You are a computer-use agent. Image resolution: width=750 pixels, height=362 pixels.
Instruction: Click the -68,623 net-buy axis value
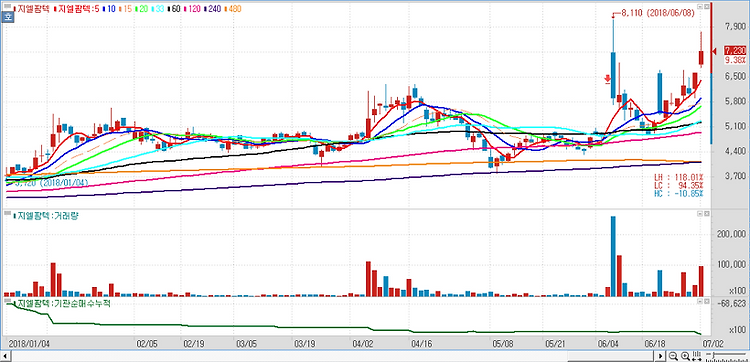point(733,304)
